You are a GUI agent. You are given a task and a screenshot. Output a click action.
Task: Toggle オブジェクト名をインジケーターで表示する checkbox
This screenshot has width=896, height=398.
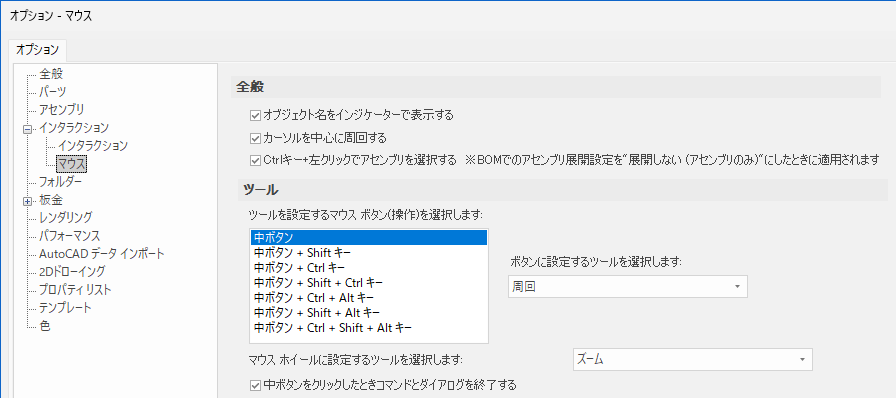tap(255, 115)
